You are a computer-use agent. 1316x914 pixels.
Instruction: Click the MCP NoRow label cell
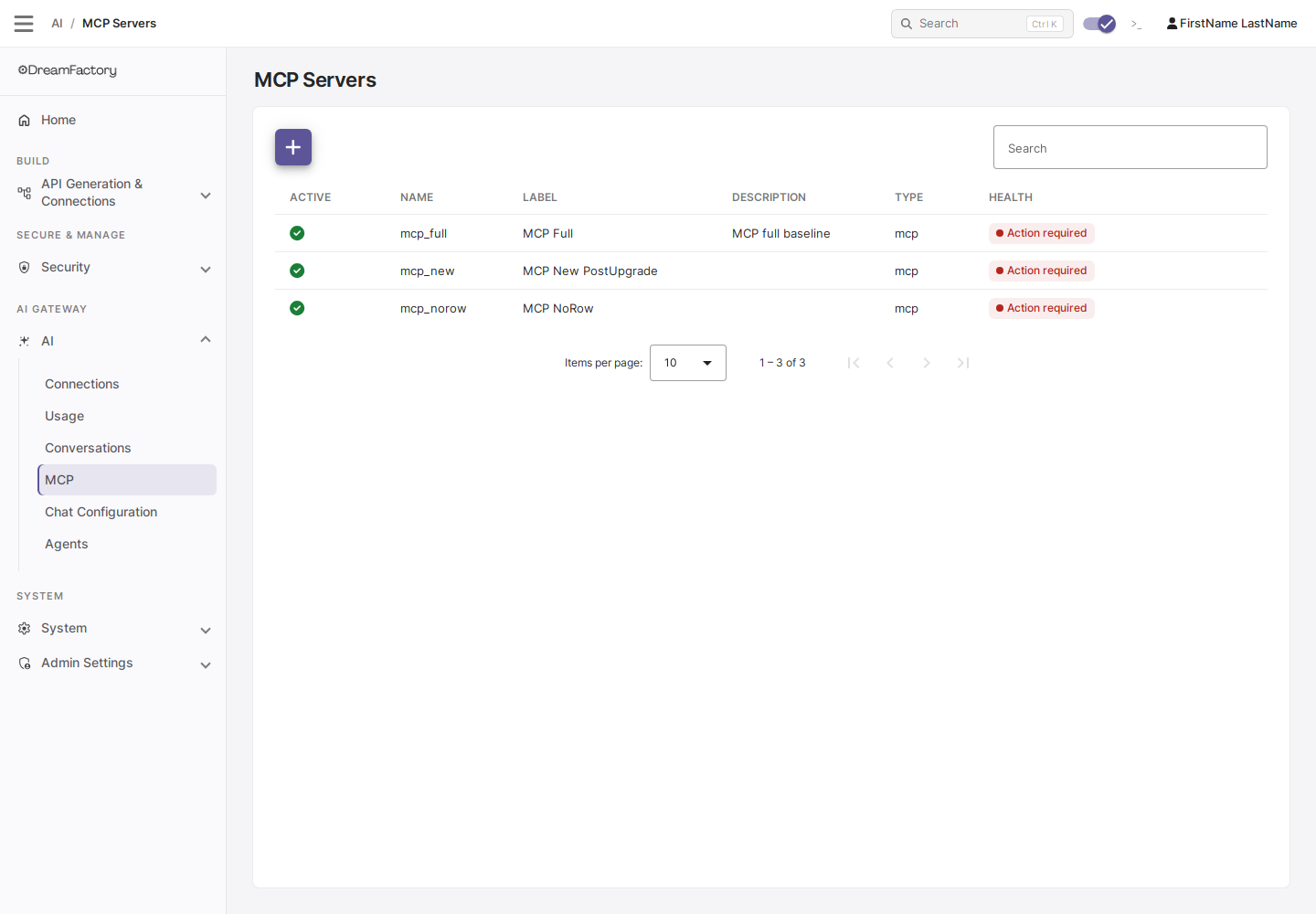coord(558,309)
